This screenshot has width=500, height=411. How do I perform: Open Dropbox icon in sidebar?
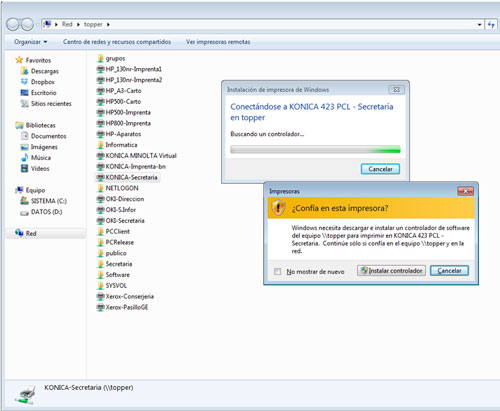click(x=24, y=82)
